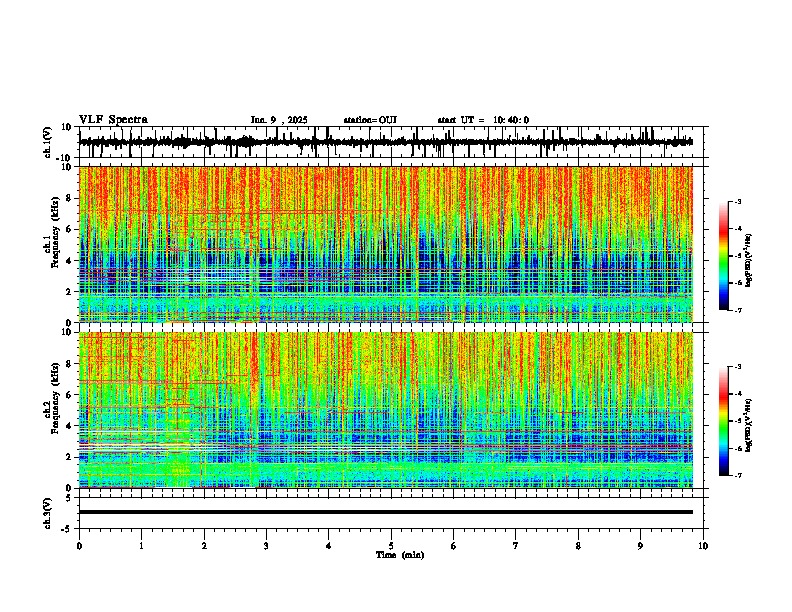
Task: Click the "Jan. 9 , 2025" date text
Action: pos(279,120)
